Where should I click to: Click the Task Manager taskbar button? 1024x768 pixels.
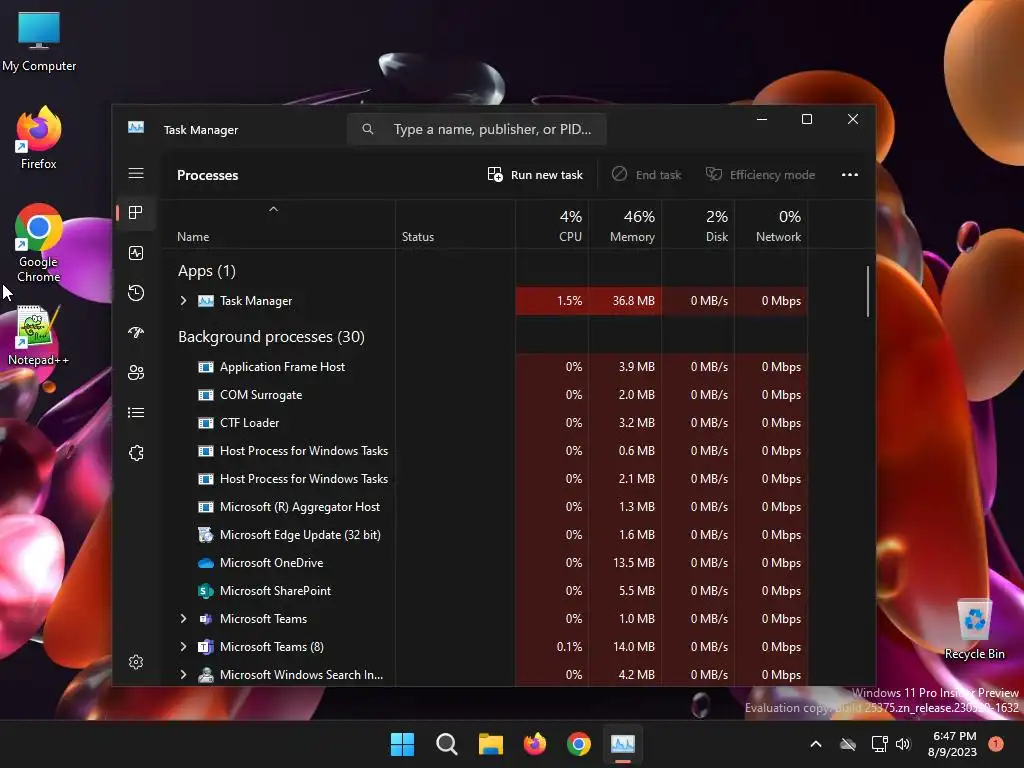[622, 744]
